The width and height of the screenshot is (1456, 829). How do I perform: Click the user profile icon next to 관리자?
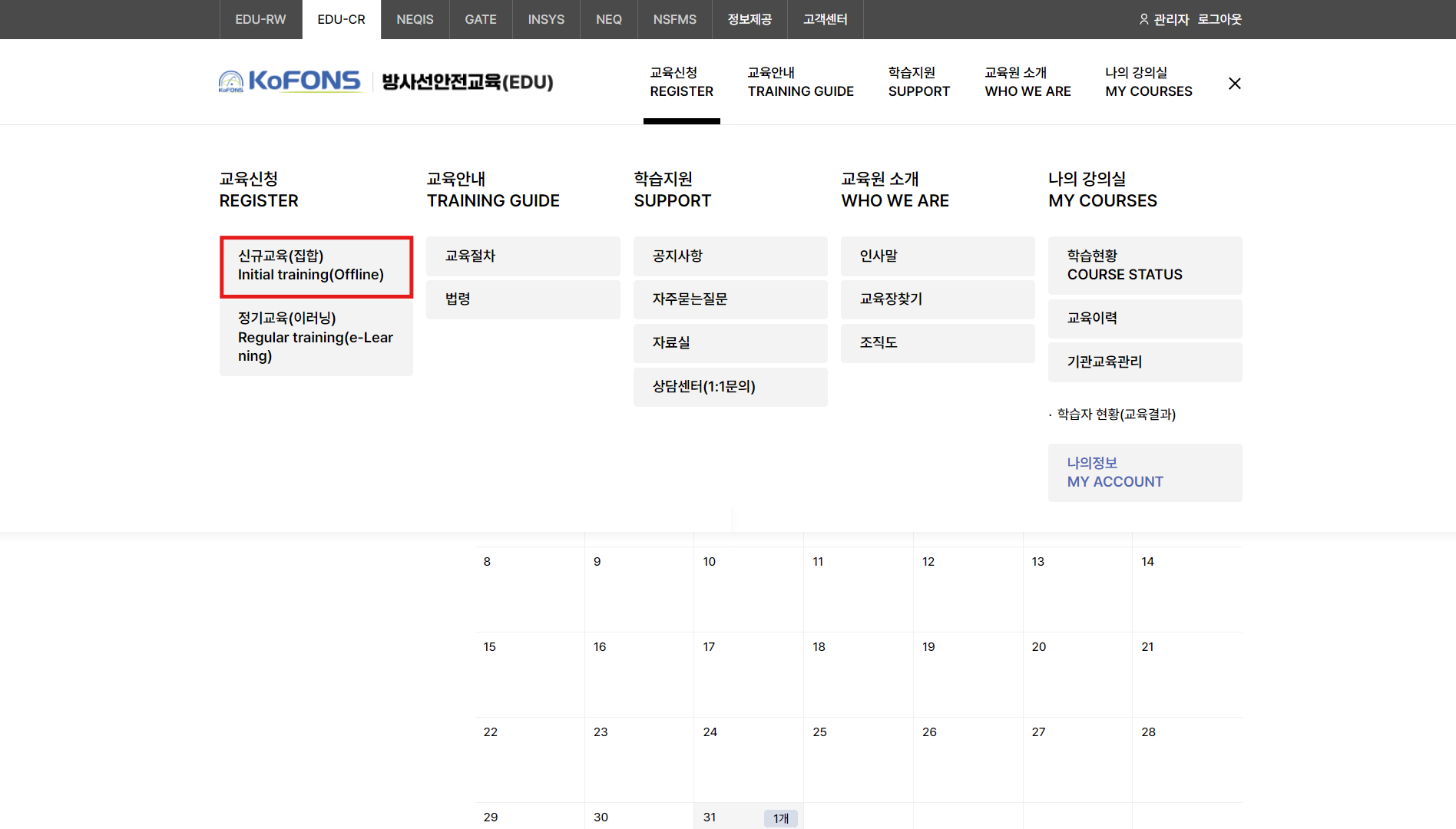point(1143,19)
